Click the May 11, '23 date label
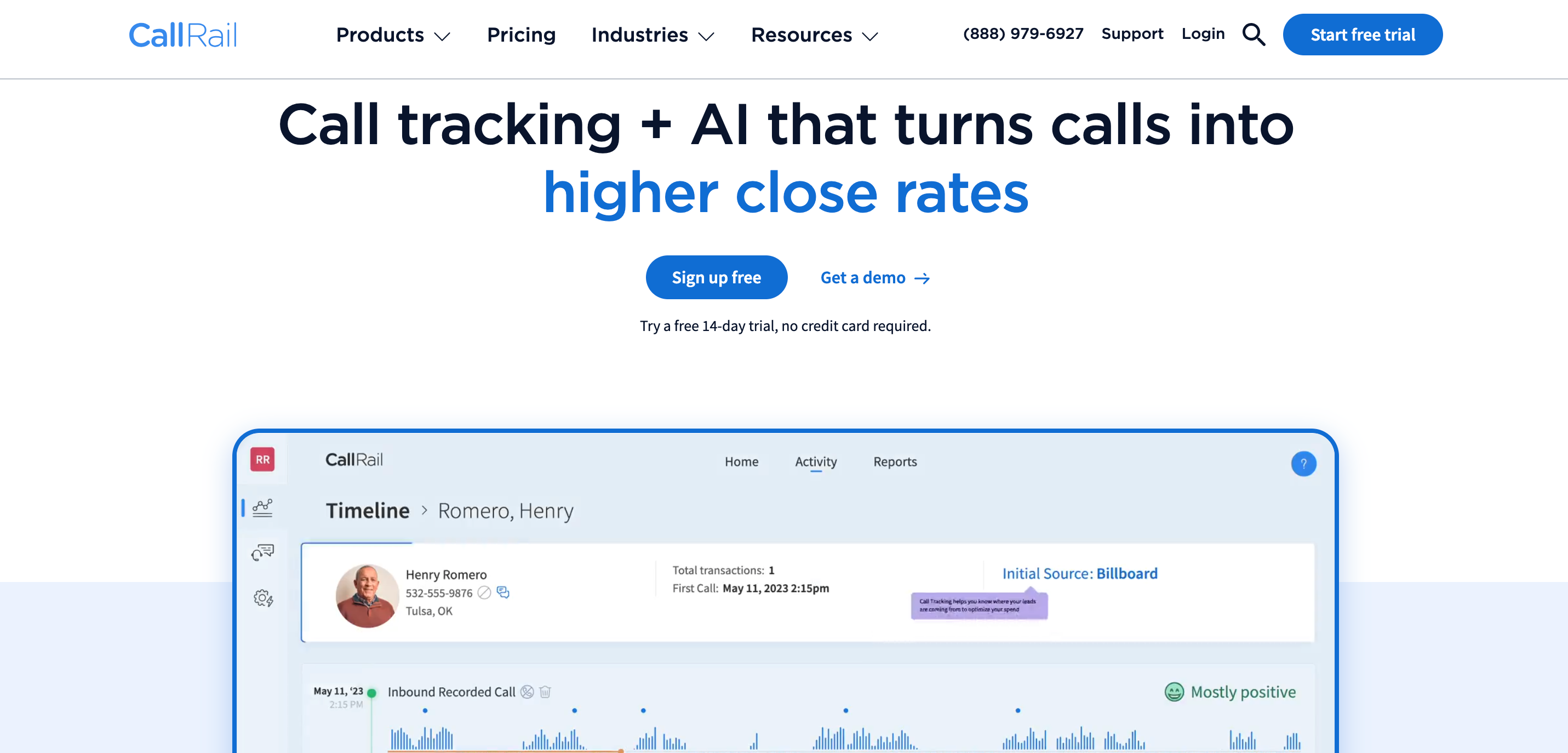1568x753 pixels. pos(338,691)
